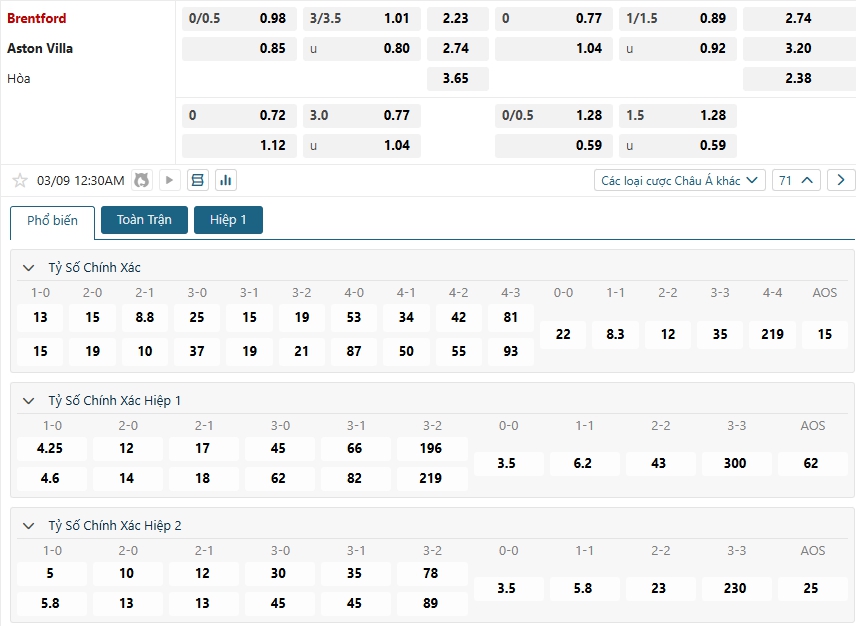Open the scoreboard list icon
The image size is (856, 626).
tap(197, 181)
